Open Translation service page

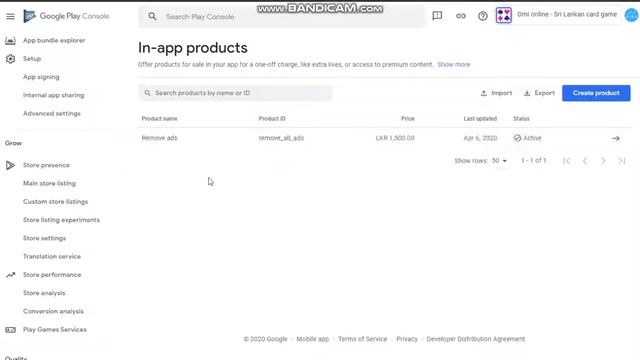tap(52, 256)
